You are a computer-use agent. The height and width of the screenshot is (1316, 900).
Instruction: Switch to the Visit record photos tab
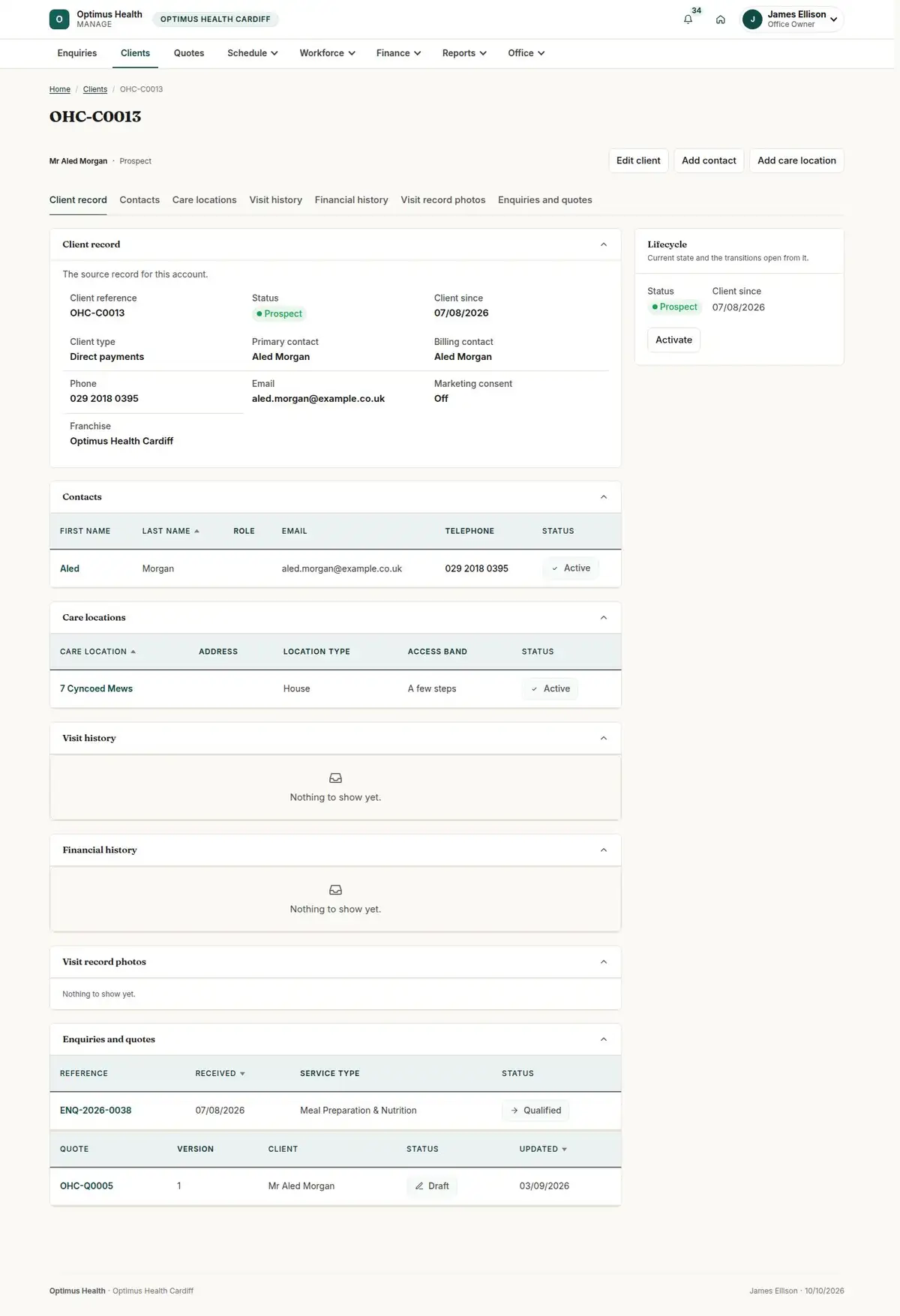(443, 200)
